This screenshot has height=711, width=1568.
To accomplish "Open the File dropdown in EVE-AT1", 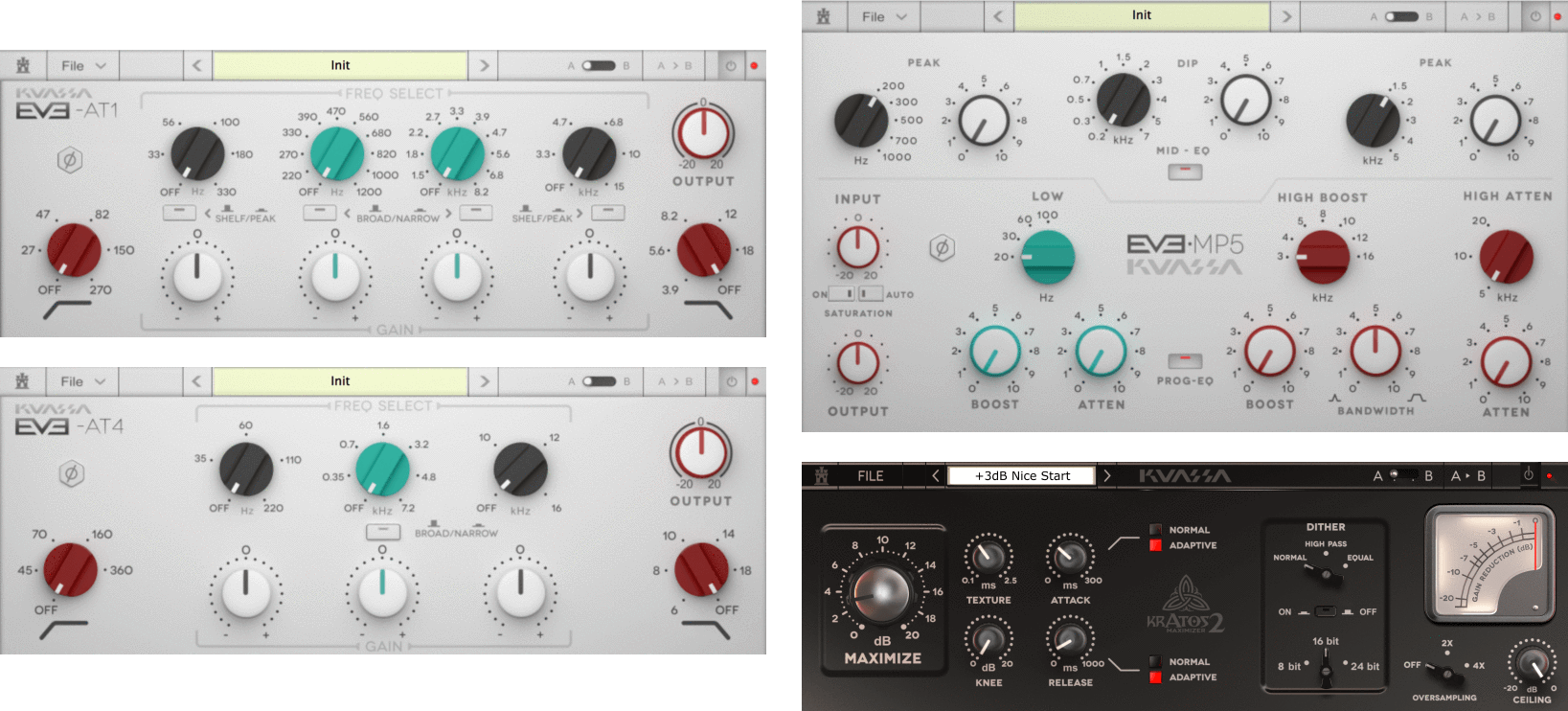I will click(82, 66).
